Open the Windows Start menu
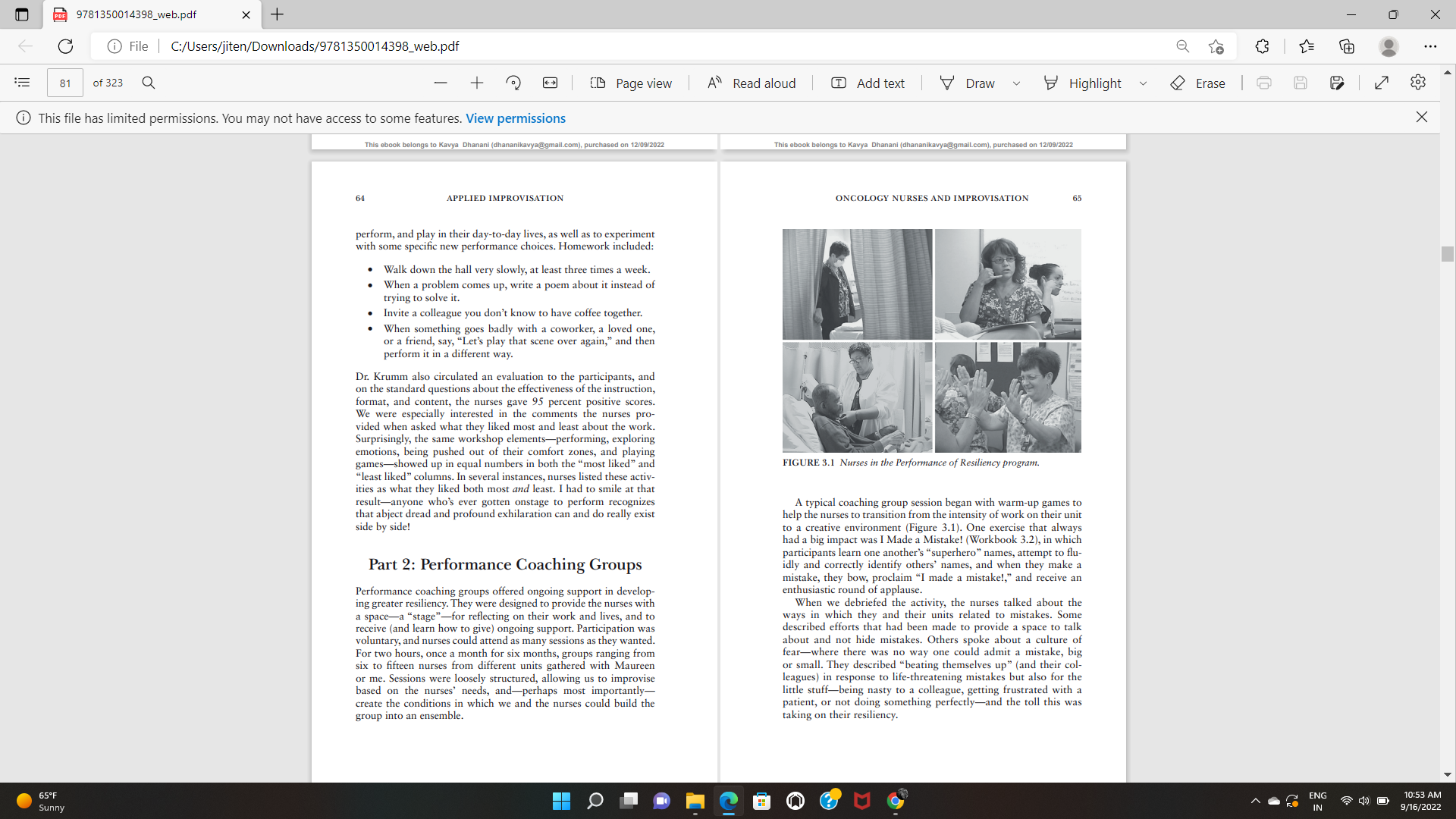Screen dimensions: 1456x819 [x=561, y=801]
